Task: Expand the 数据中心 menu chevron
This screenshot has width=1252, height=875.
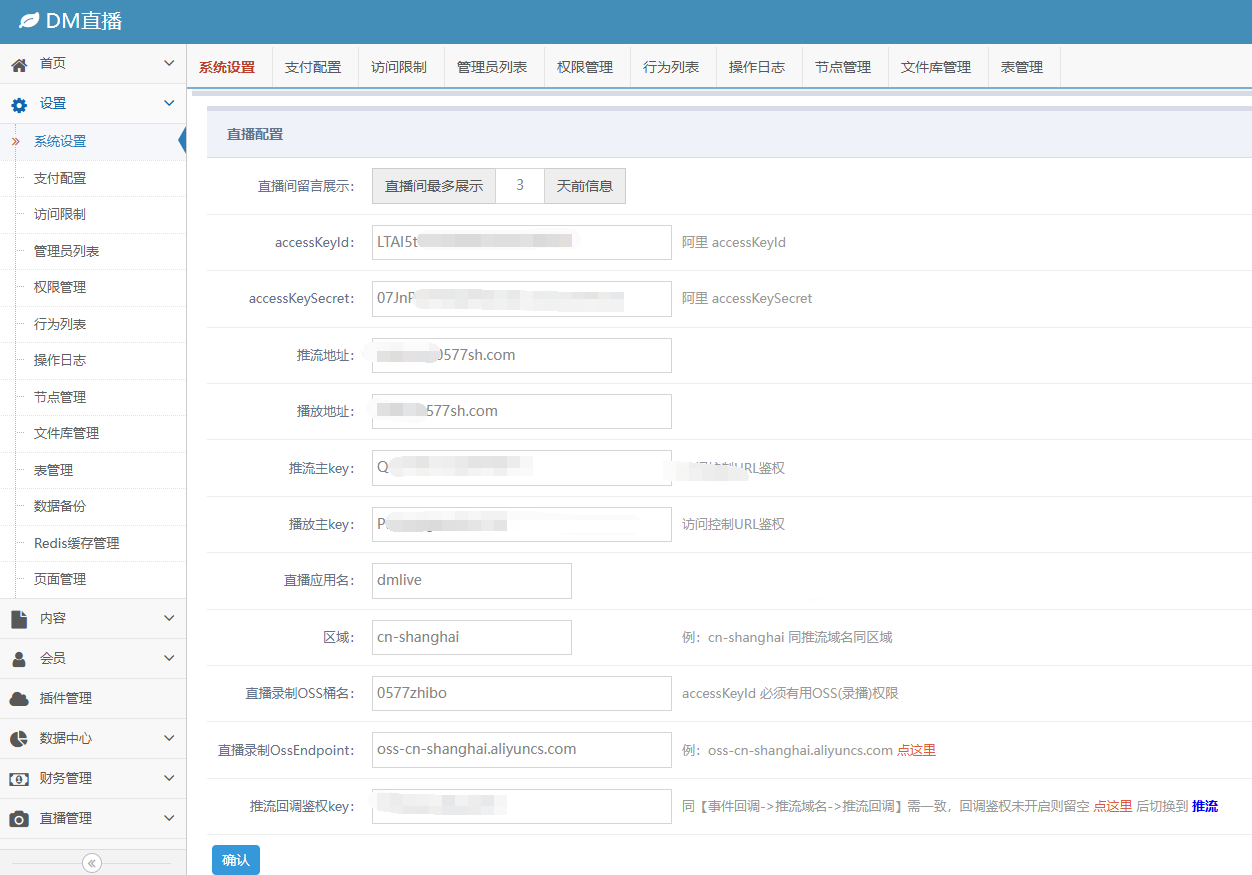Action: (169, 739)
